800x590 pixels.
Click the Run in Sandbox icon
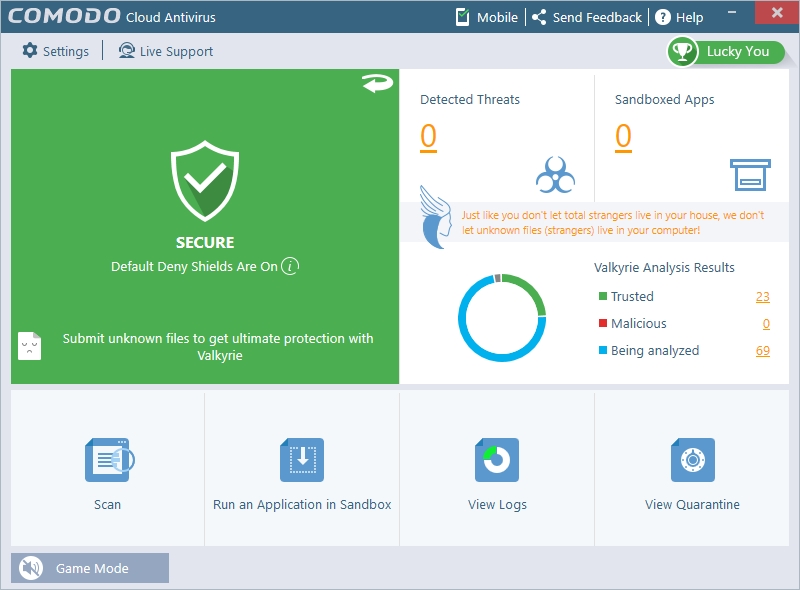pyautogui.click(x=302, y=460)
